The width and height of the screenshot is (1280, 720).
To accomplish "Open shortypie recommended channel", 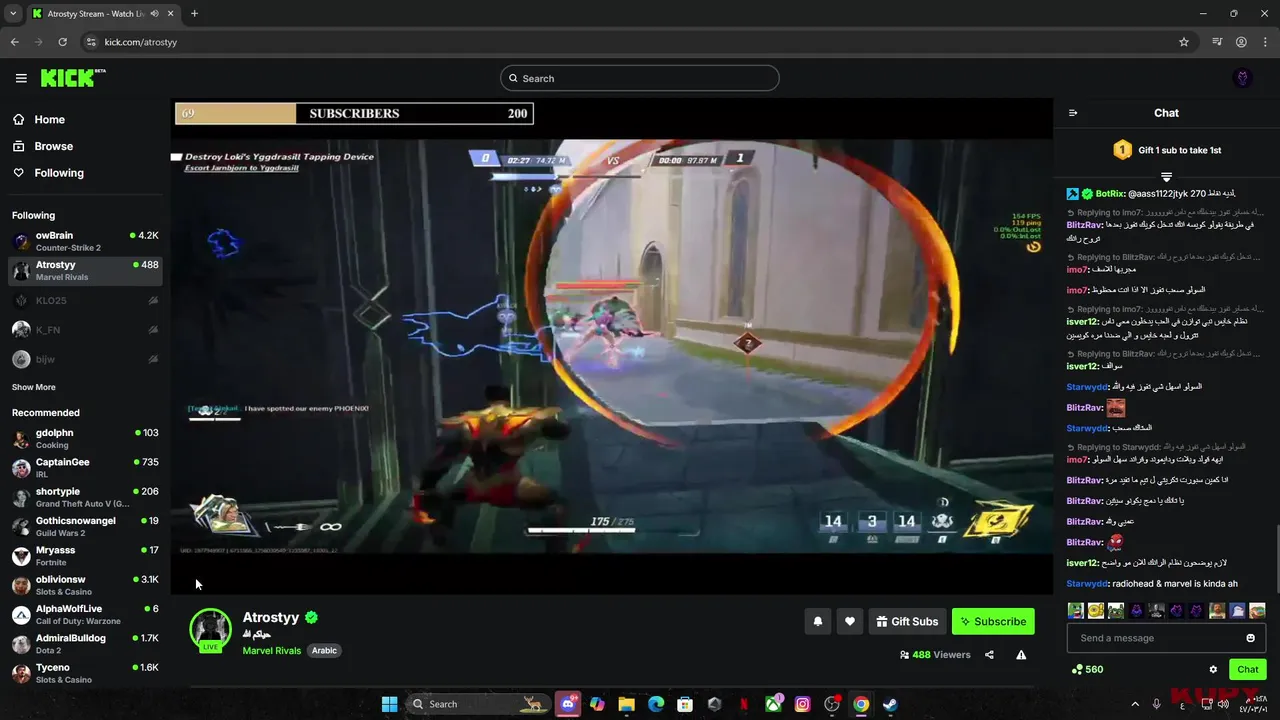I will [85, 497].
